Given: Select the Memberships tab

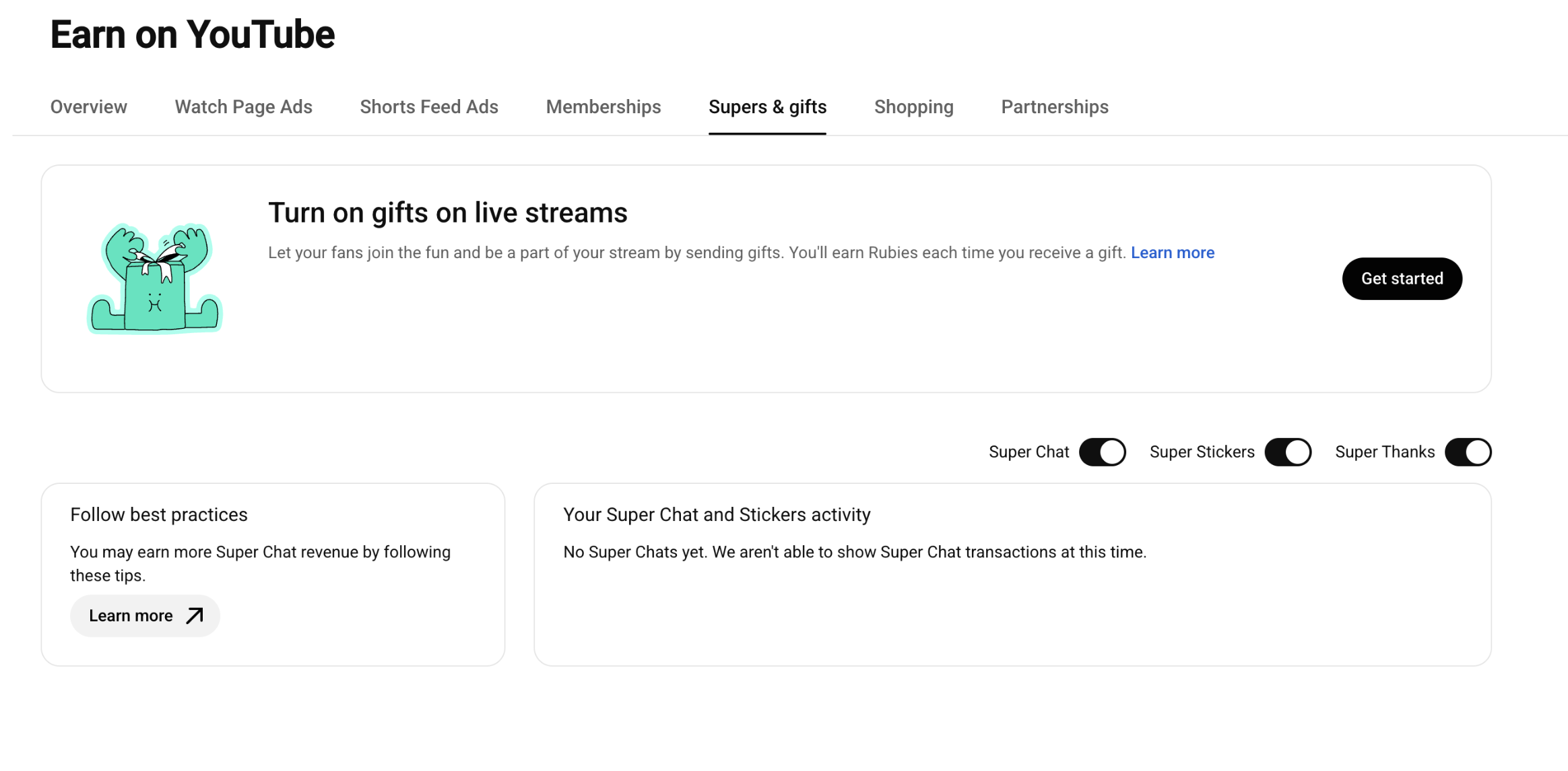Looking at the screenshot, I should click(x=603, y=106).
